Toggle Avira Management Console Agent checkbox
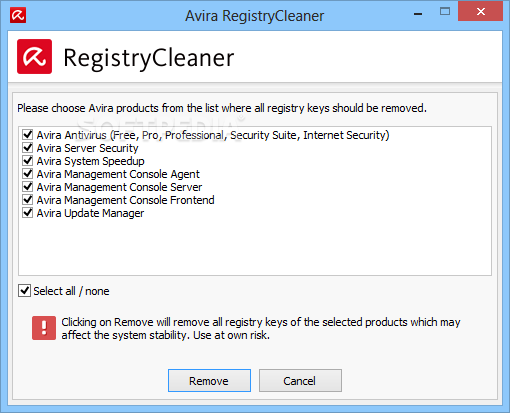The image size is (510, 413). [28, 174]
